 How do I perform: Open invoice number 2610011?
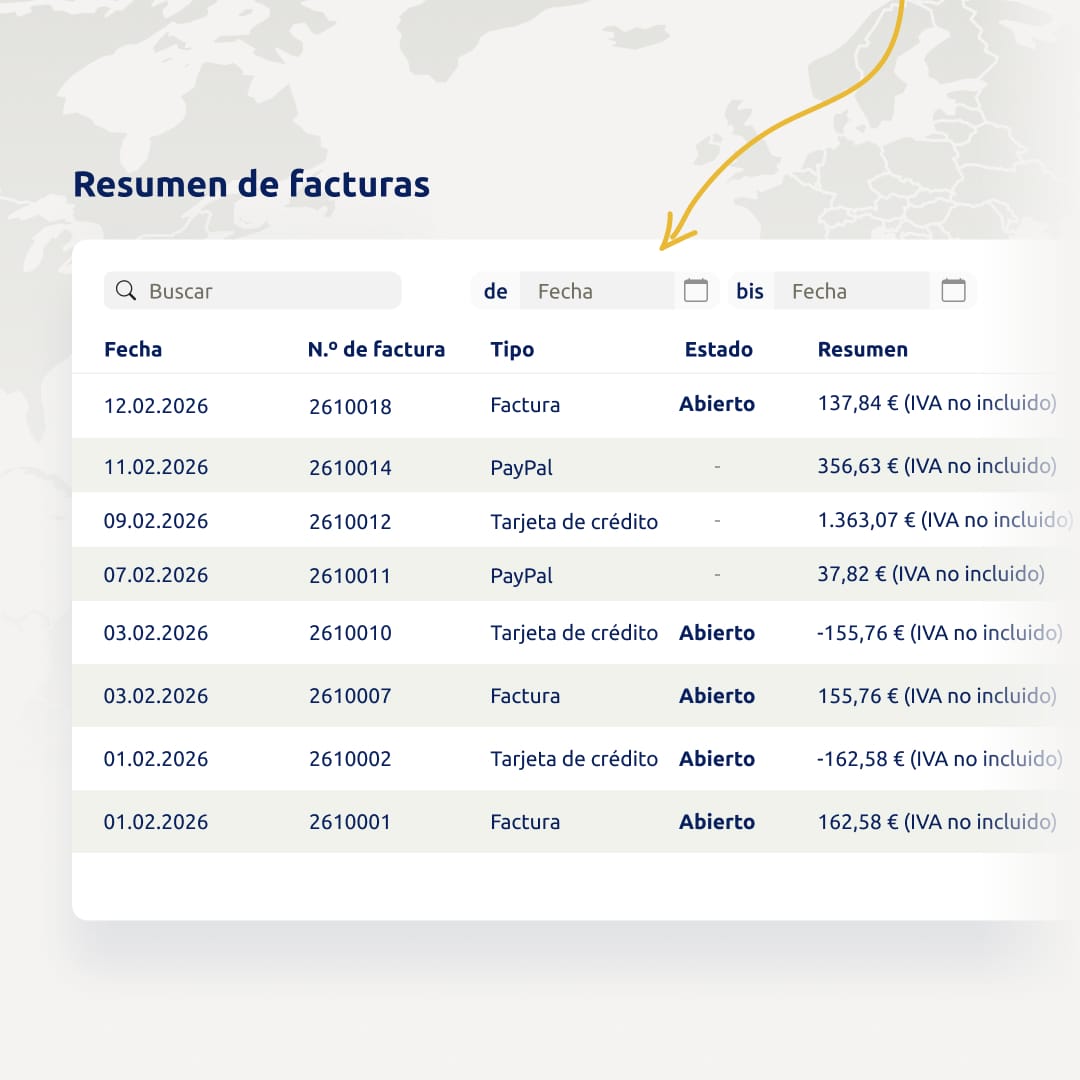pyautogui.click(x=350, y=575)
